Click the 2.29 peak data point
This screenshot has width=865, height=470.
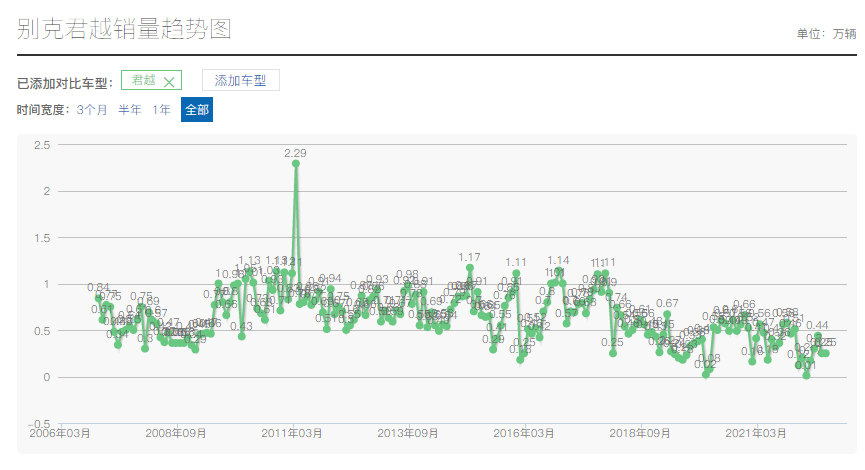pos(296,163)
